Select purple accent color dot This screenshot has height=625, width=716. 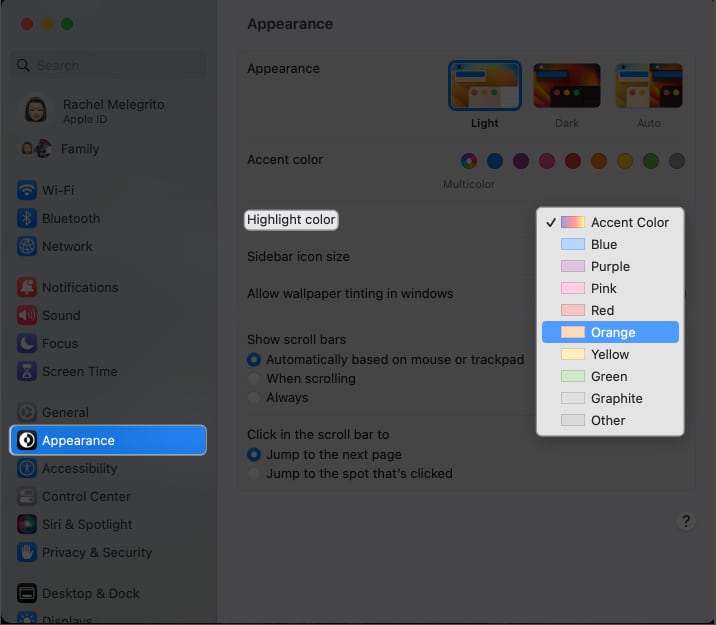(521, 161)
